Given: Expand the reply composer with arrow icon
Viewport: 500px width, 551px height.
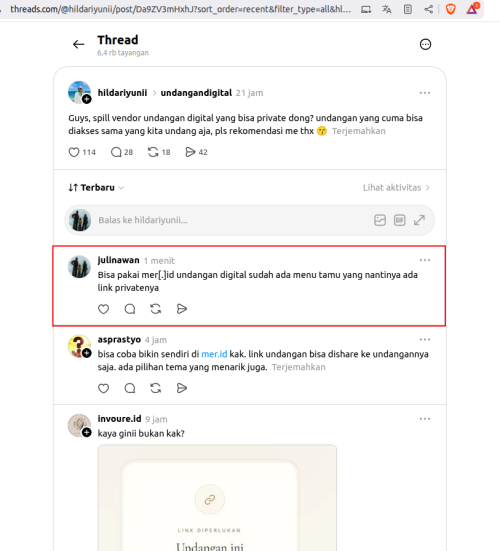Looking at the screenshot, I should coord(419,220).
